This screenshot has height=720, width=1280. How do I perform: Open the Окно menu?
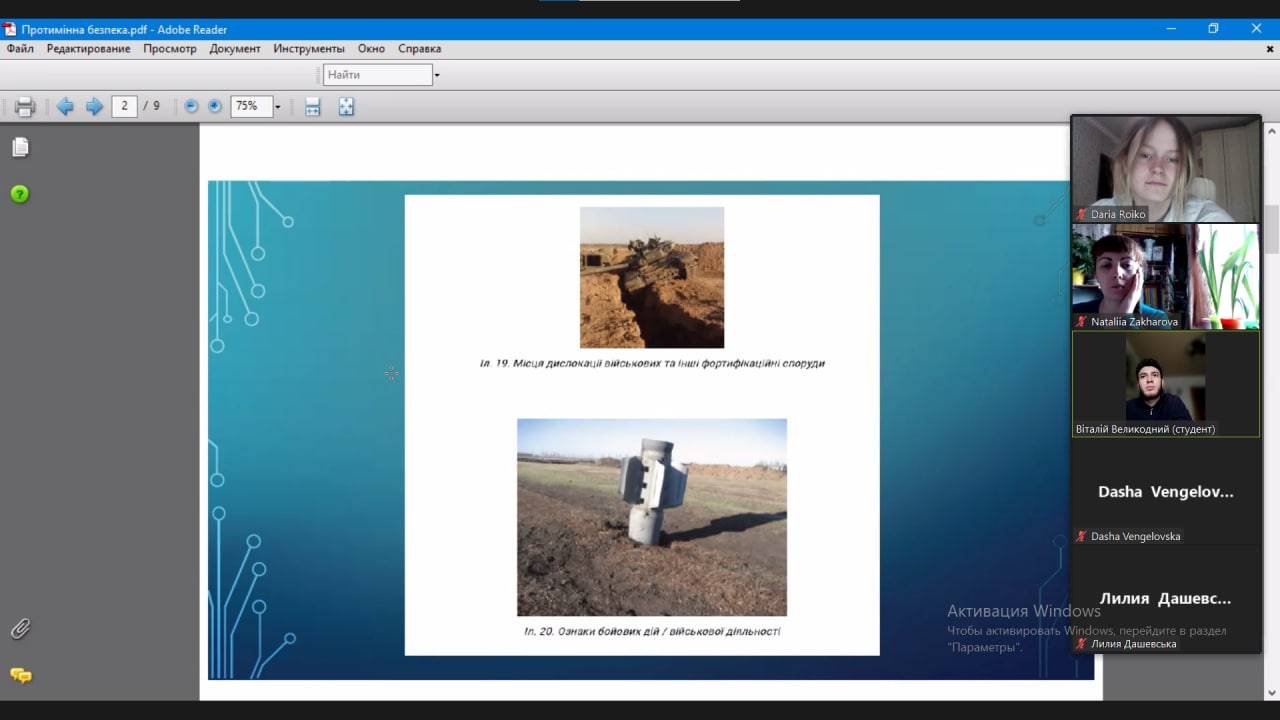(x=371, y=49)
